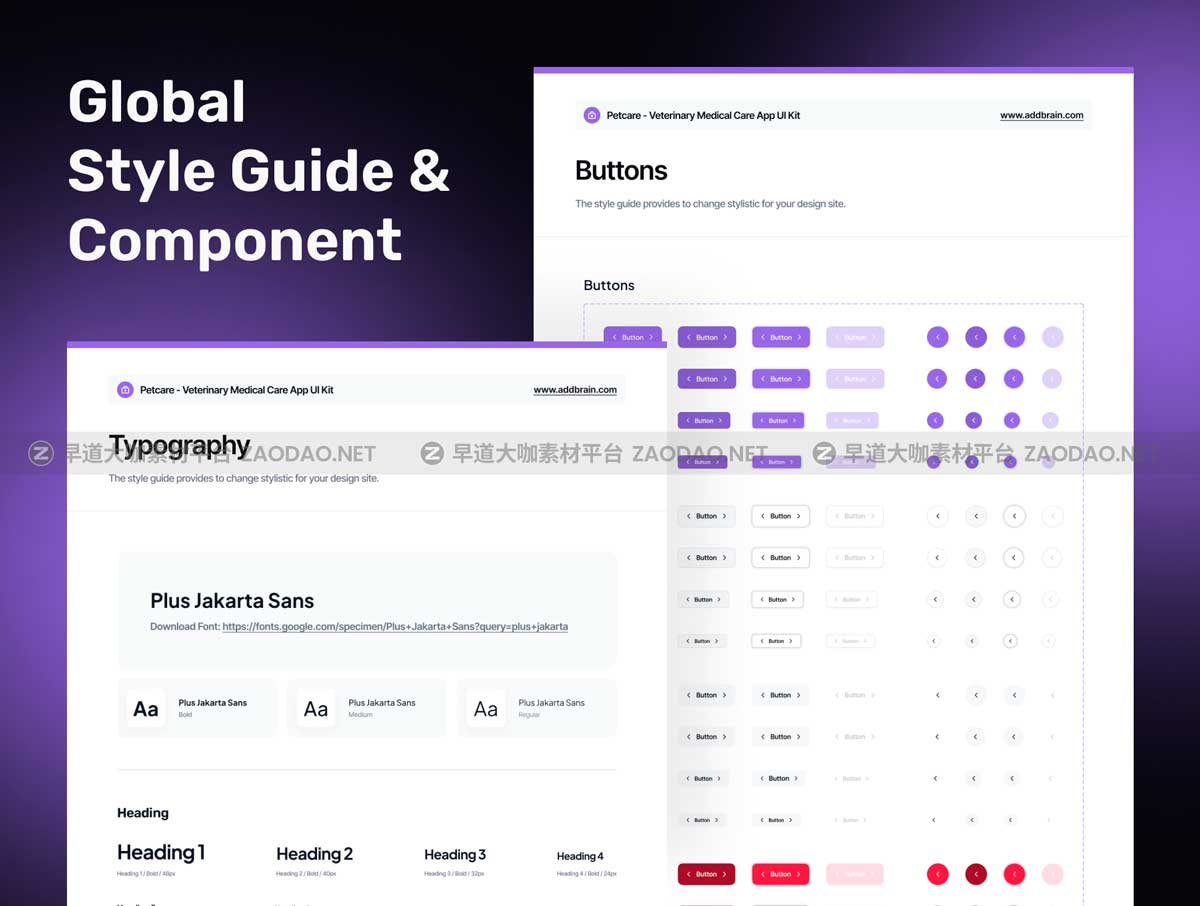Click the dark red Button in the bottom row
This screenshot has height=906, width=1200.
[707, 874]
